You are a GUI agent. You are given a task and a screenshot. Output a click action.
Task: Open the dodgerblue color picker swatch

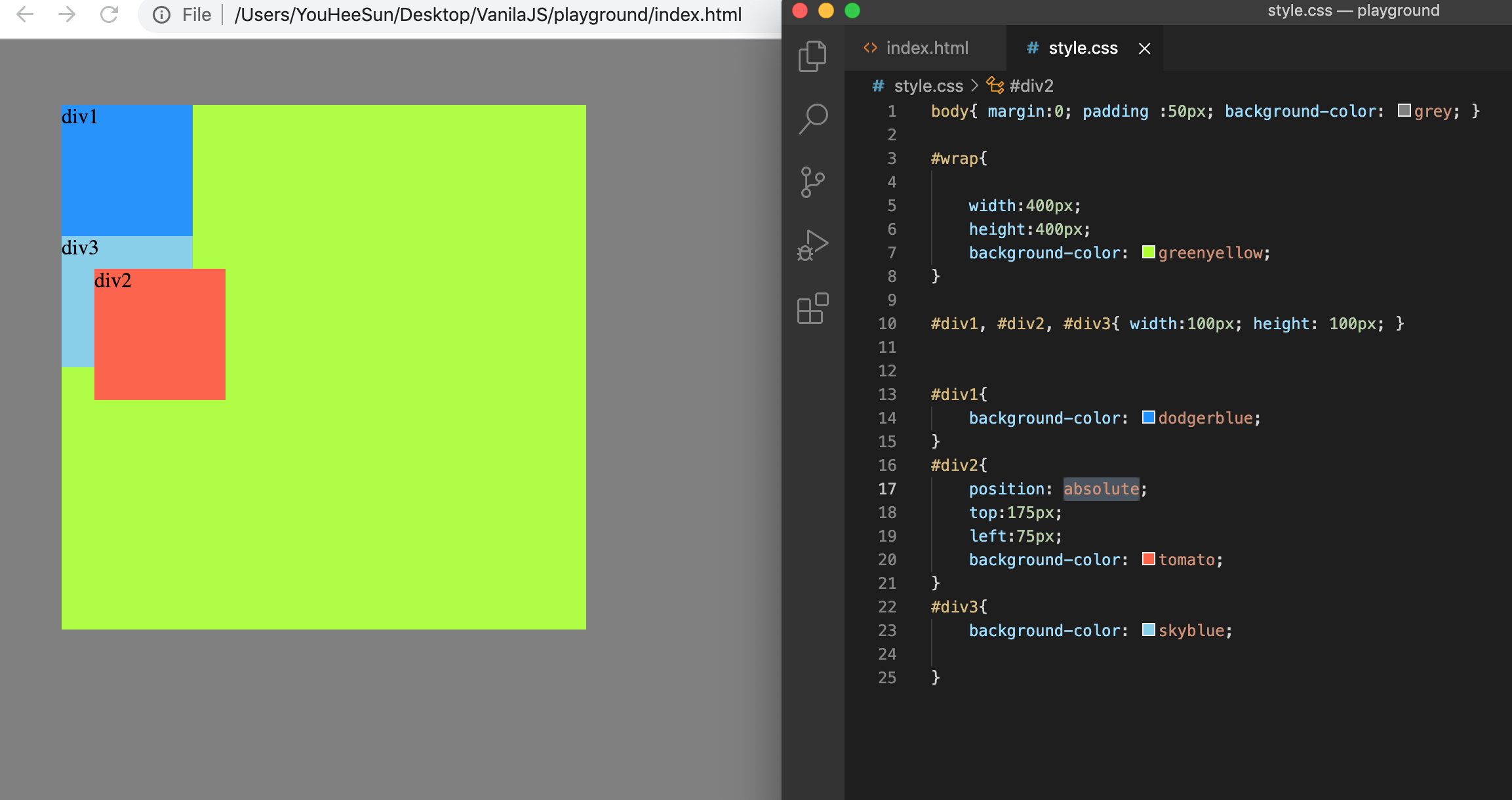(1148, 418)
